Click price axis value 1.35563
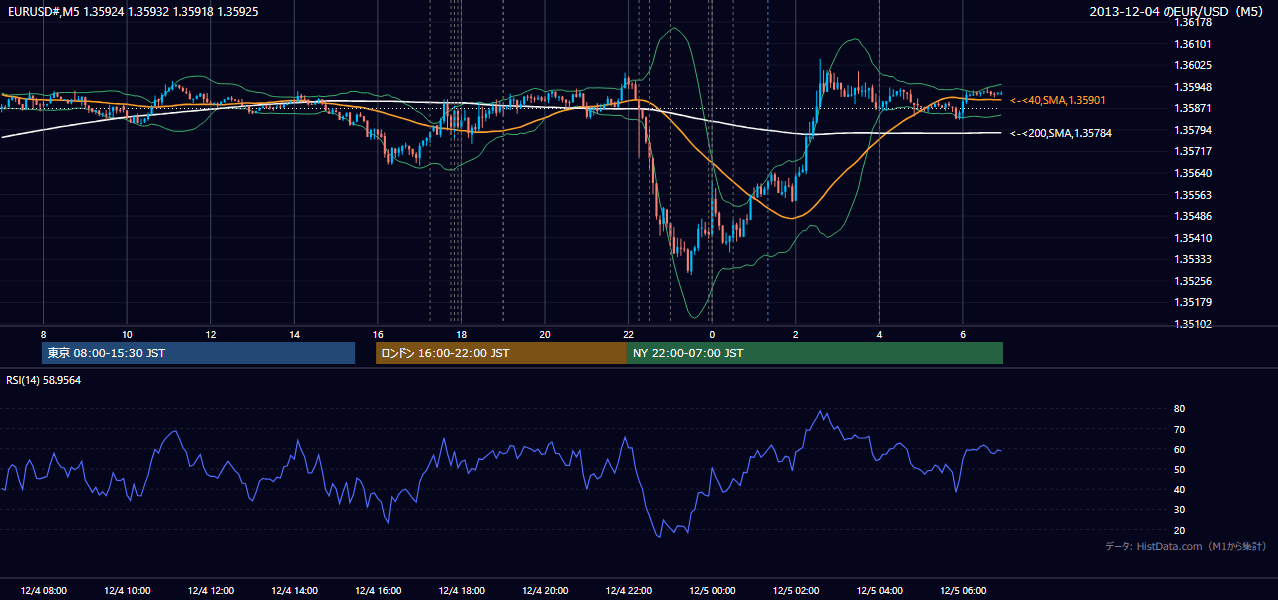This screenshot has width=1278, height=600. [1195, 195]
